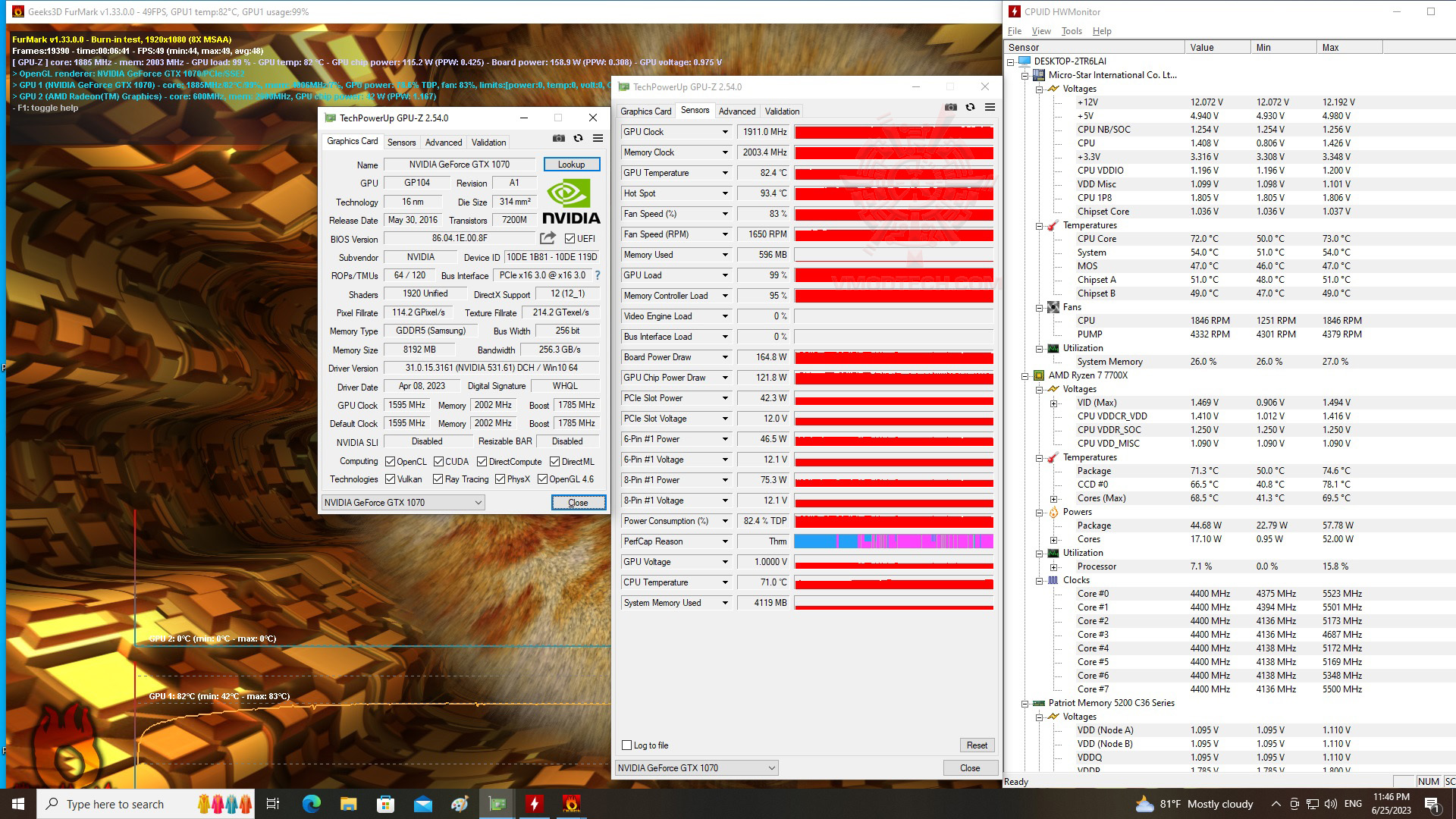This screenshot has width=1456, height=819.
Task: Click the Bus Interface question mark icon
Action: point(598,275)
